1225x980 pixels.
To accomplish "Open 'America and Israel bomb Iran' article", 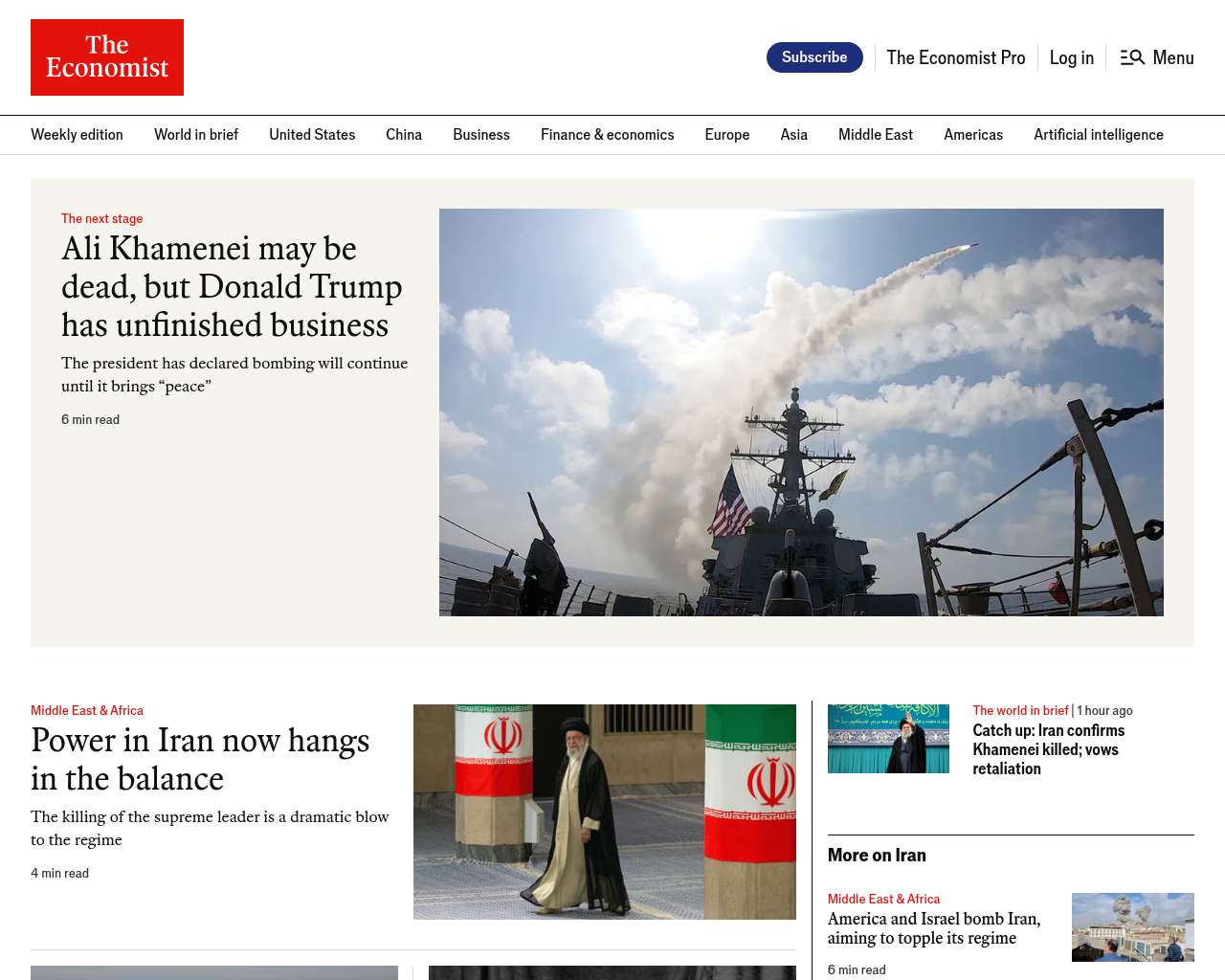I will click(933, 928).
